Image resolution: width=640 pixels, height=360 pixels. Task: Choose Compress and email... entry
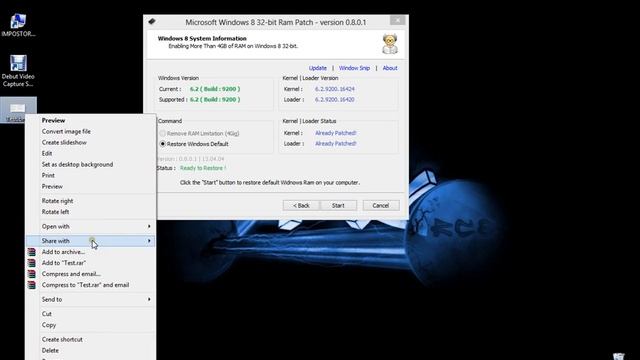tap(71, 274)
